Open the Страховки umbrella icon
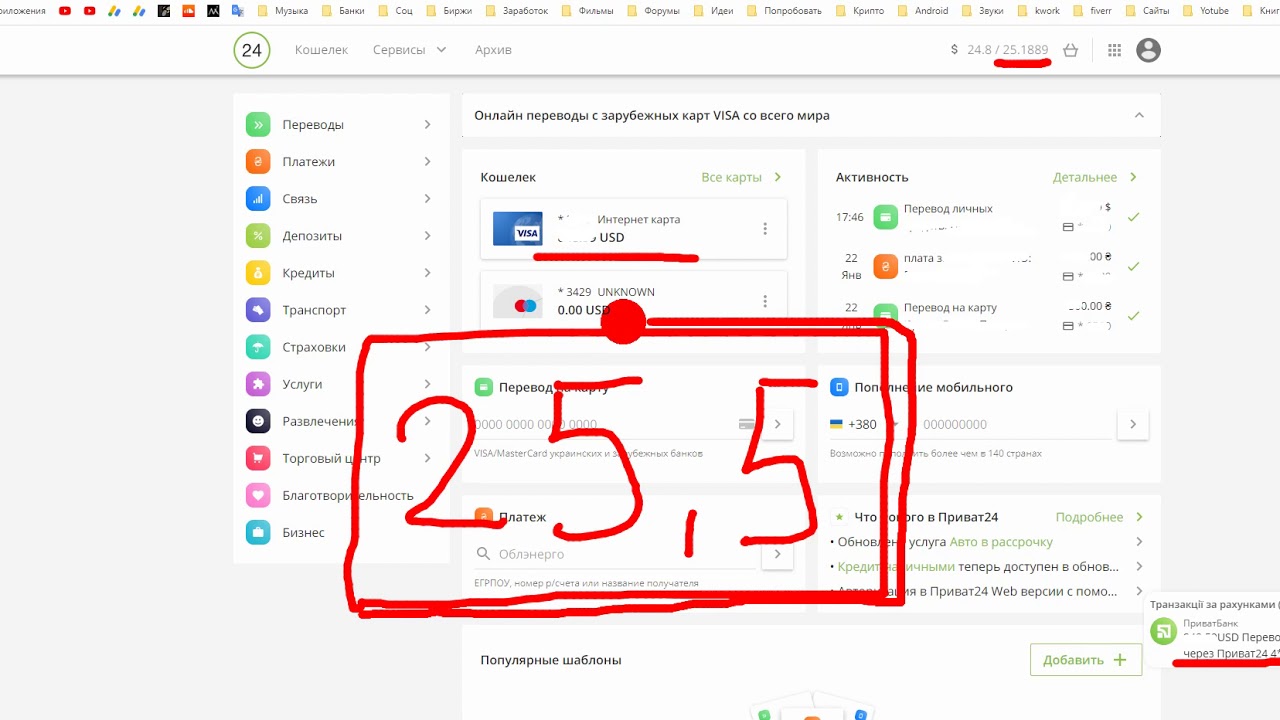 click(258, 347)
